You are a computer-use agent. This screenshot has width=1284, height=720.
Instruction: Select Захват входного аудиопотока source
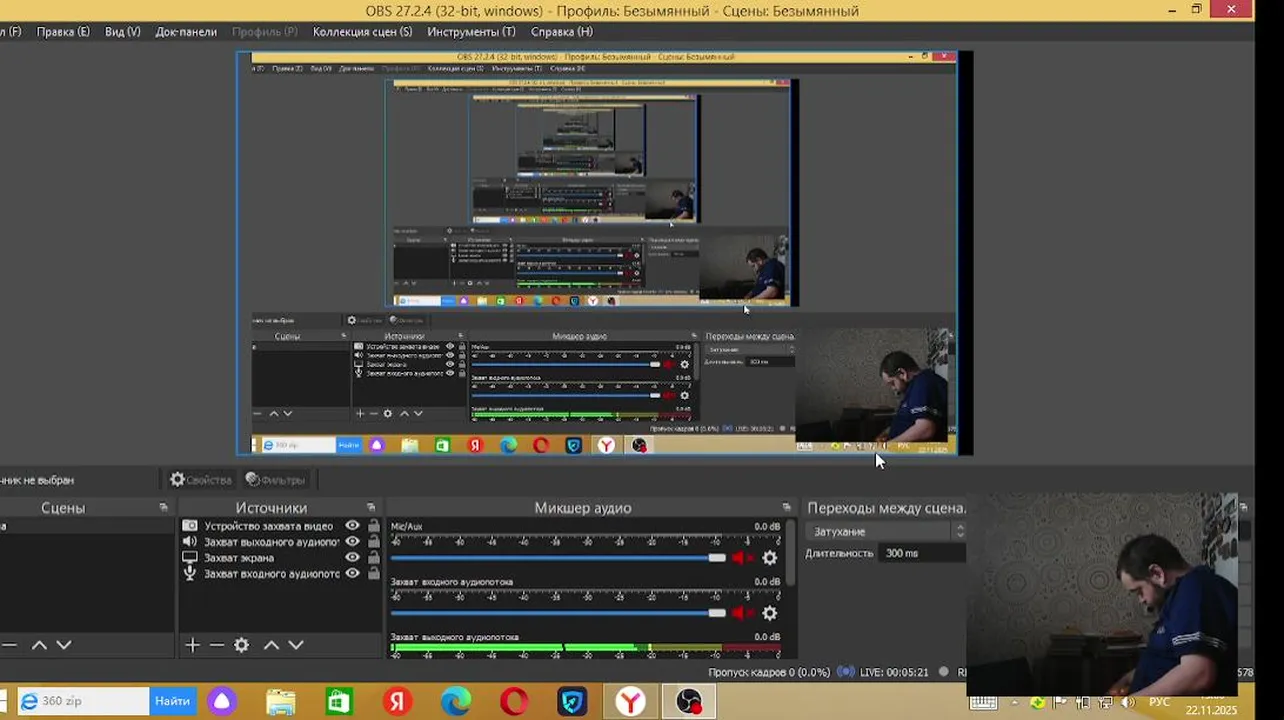(x=272, y=574)
